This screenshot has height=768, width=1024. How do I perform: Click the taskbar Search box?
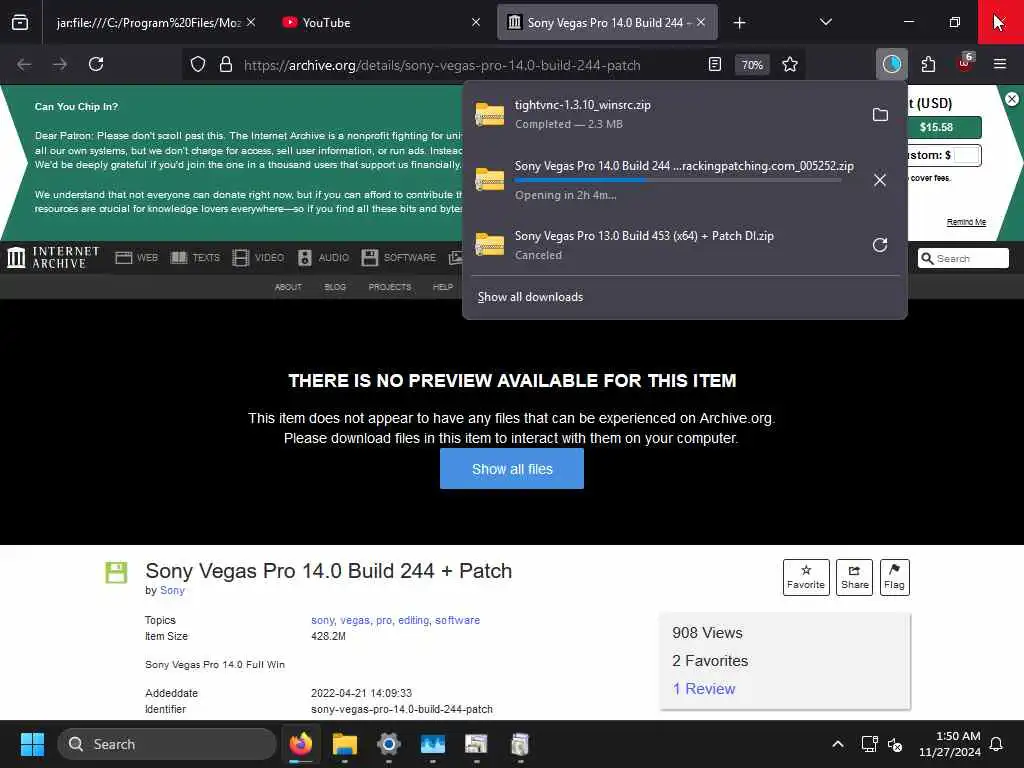tap(167, 744)
